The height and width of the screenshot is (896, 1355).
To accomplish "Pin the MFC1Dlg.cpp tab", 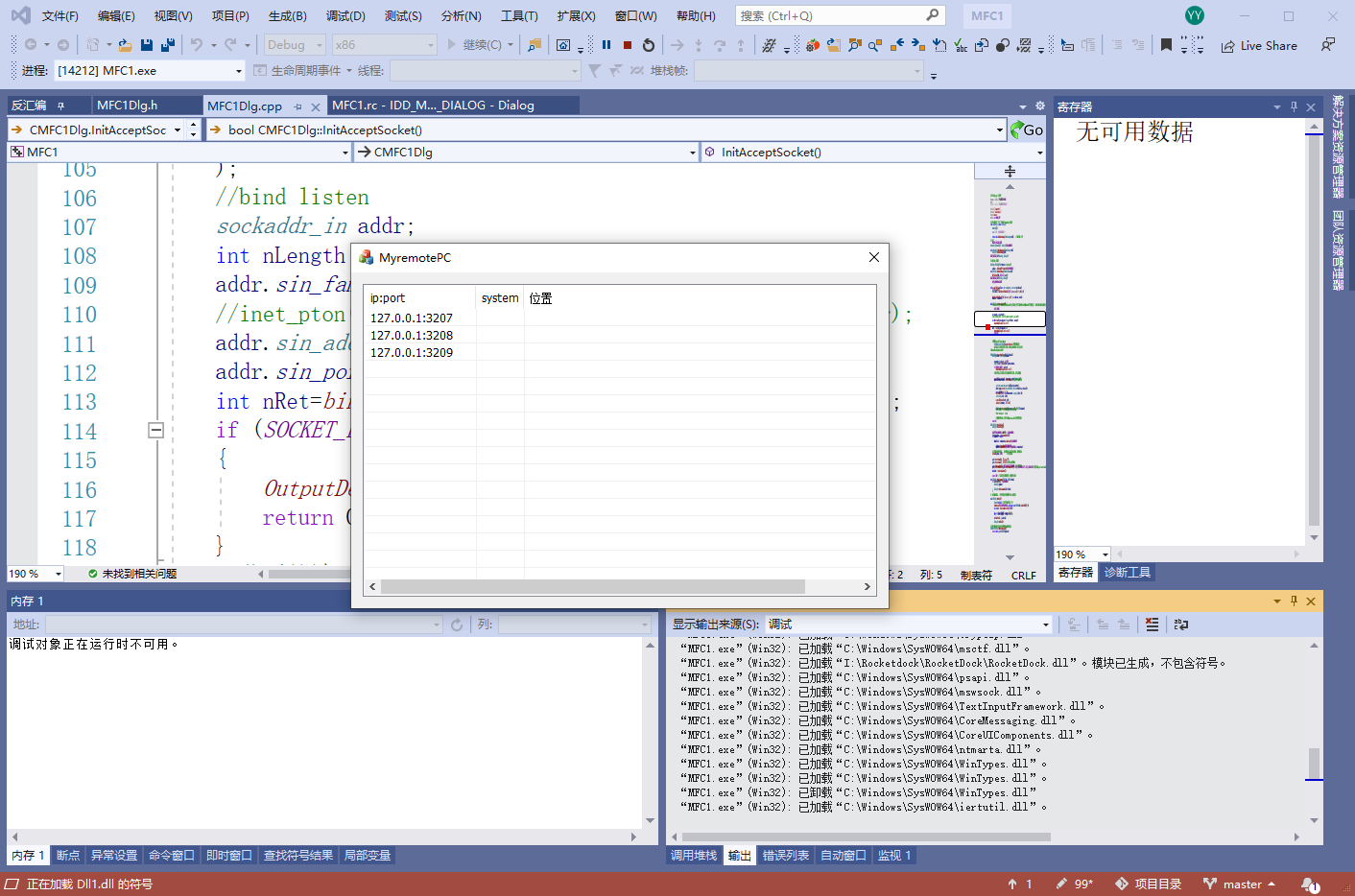I will (x=298, y=106).
